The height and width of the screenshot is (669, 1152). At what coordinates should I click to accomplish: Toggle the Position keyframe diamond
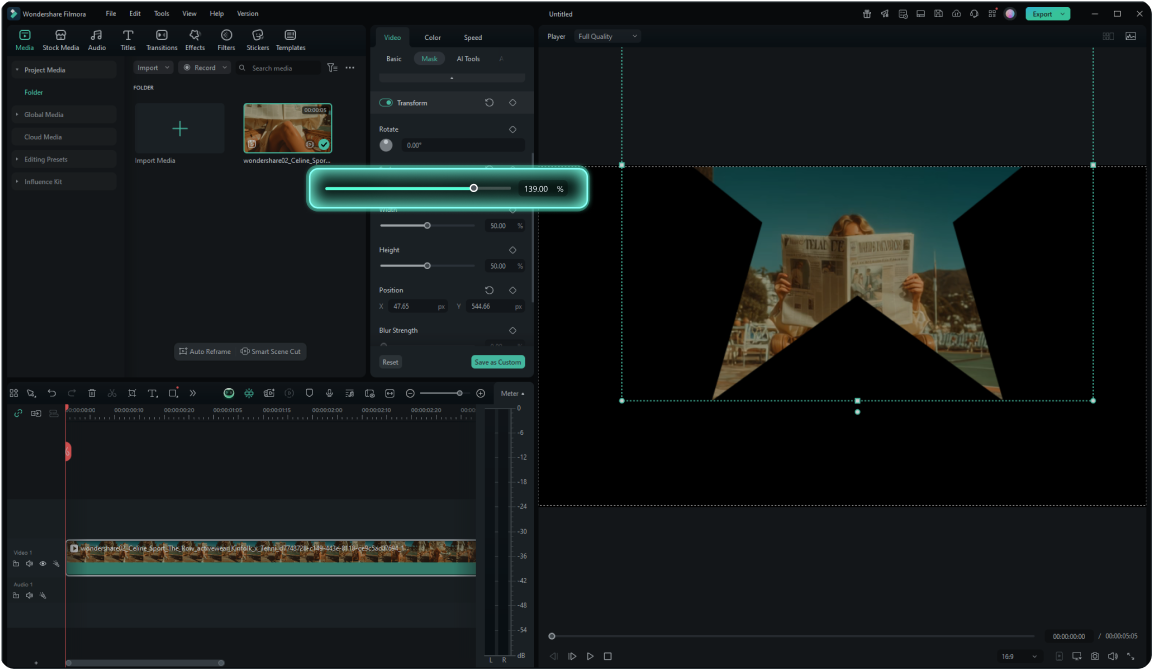[513, 290]
